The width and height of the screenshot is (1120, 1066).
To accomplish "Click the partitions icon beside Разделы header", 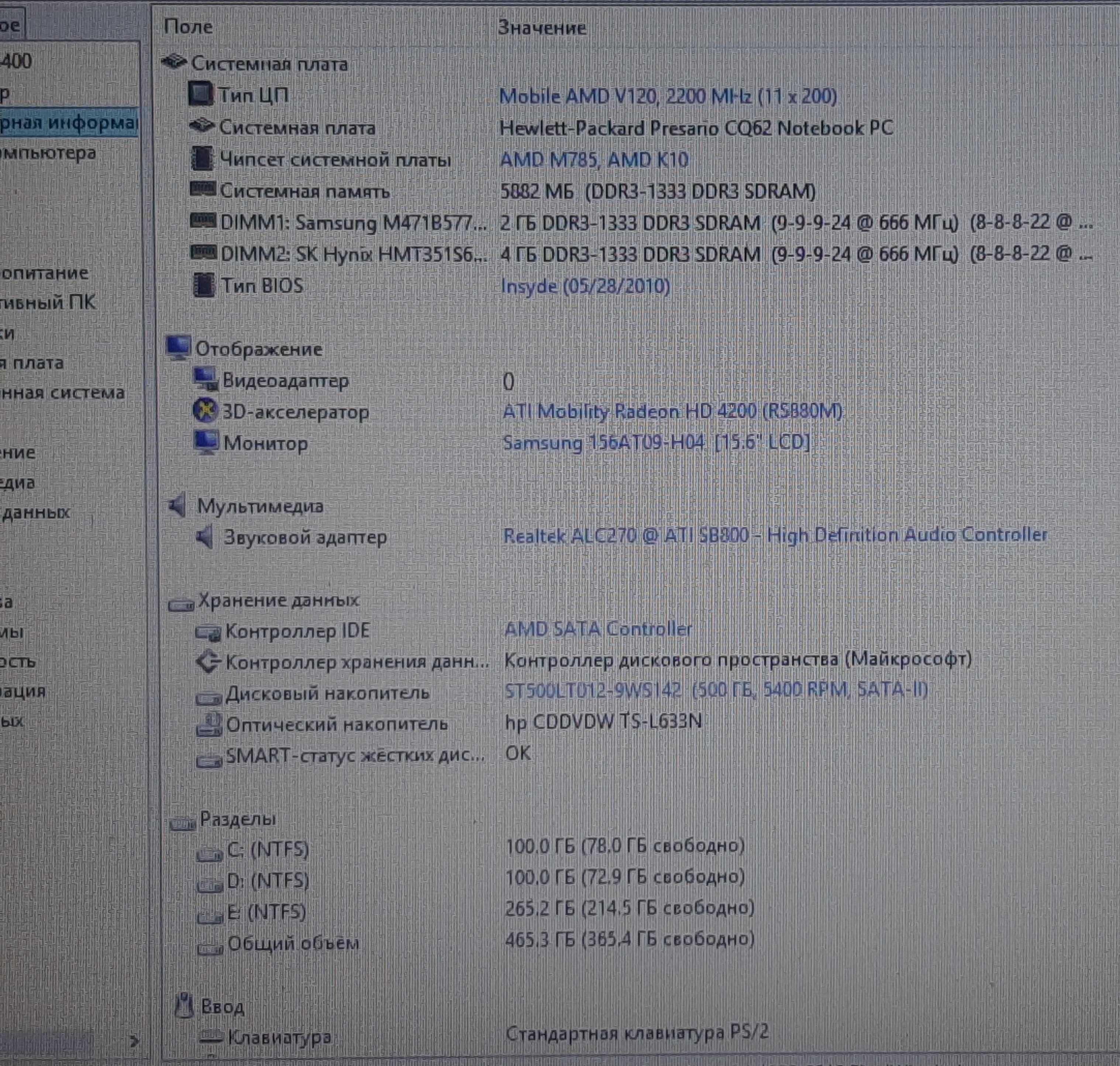I will (182, 823).
